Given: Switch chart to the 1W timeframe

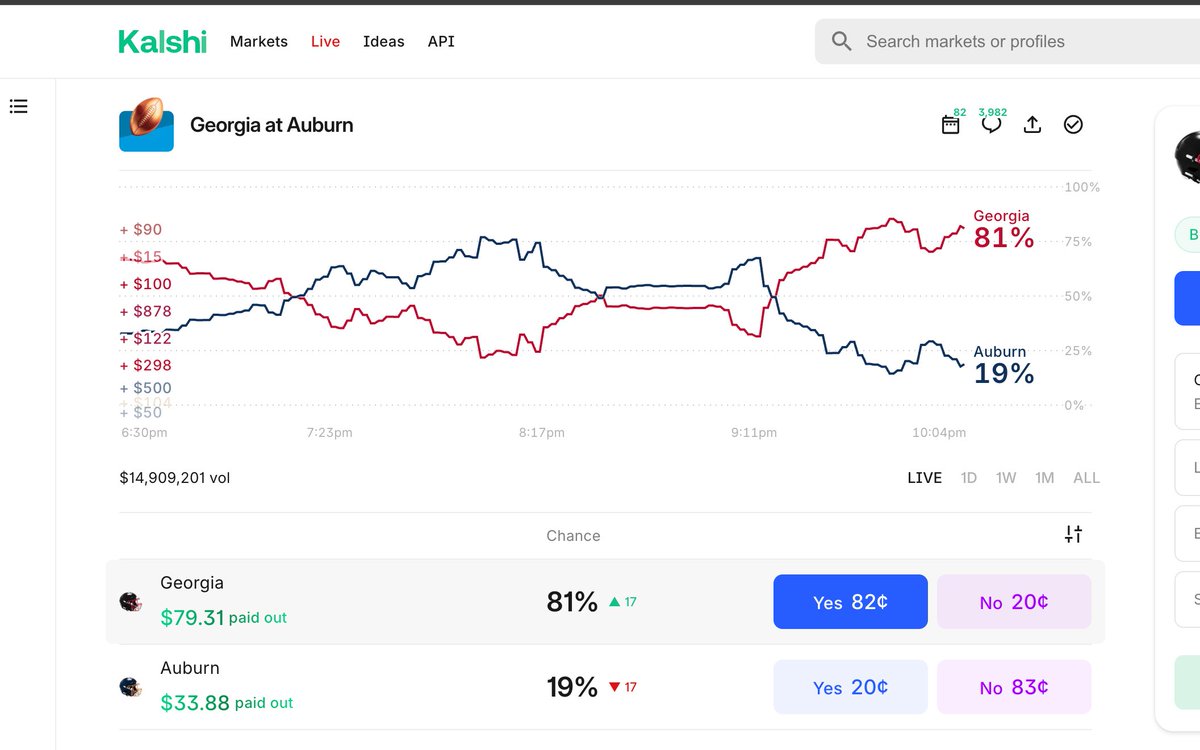Looking at the screenshot, I should pyautogui.click(x=1005, y=478).
